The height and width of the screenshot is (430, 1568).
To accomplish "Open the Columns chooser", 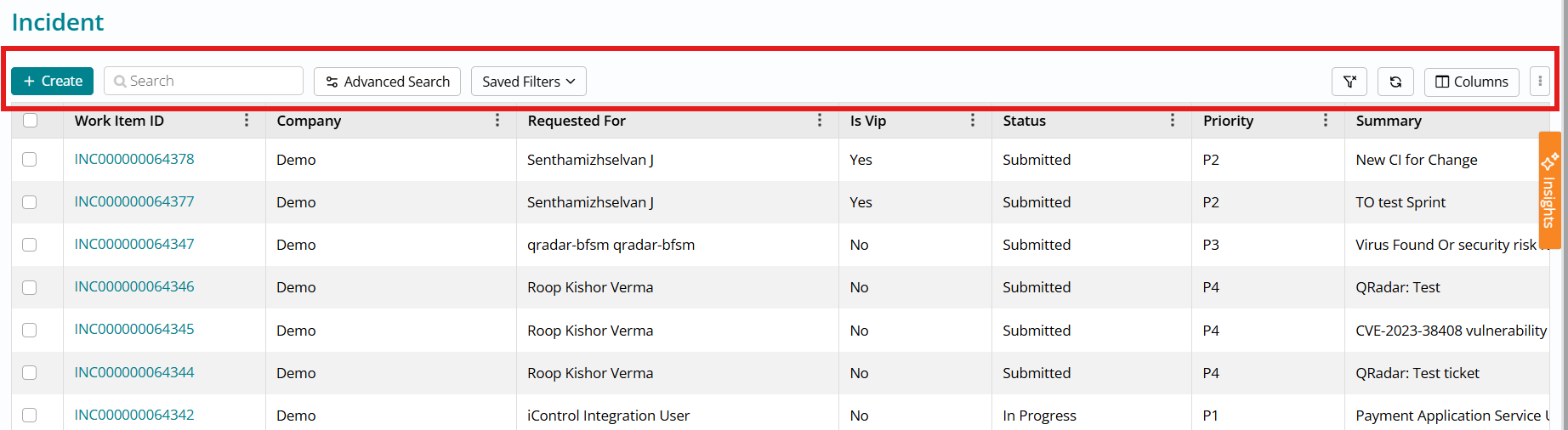I will pos(1471,82).
